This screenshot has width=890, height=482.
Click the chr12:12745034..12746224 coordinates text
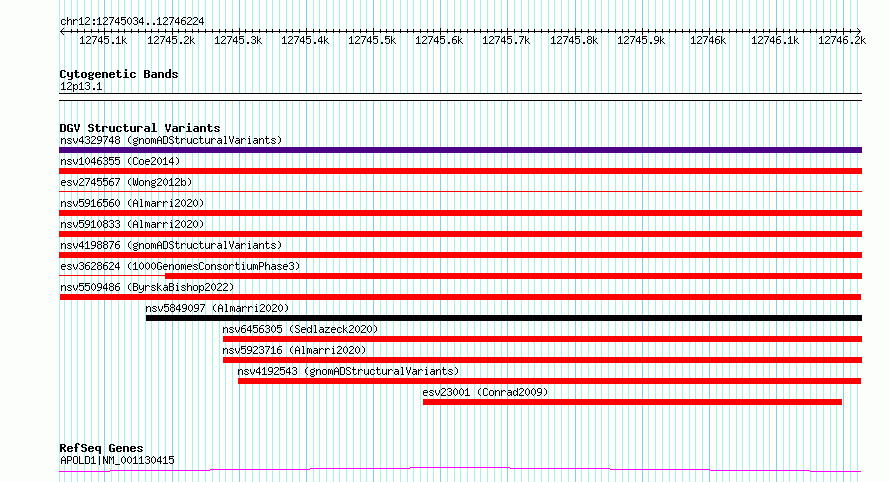132,22
